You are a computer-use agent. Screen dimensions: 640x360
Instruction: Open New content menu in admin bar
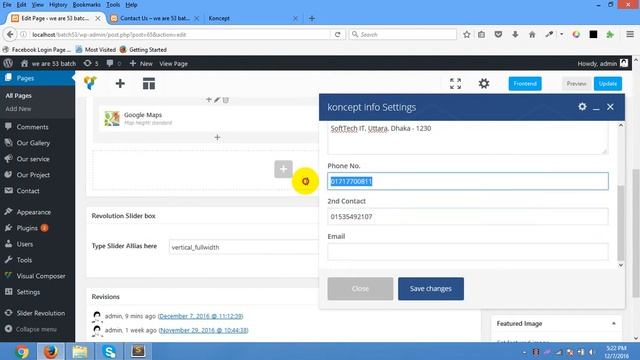click(x=141, y=63)
